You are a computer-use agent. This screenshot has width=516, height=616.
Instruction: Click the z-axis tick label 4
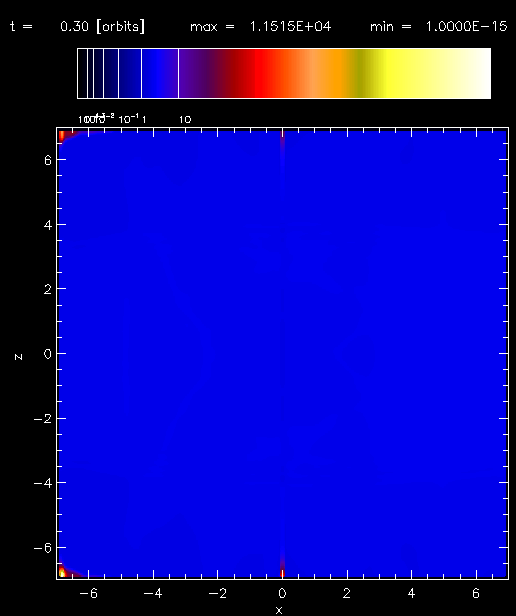pyautogui.click(x=48, y=226)
